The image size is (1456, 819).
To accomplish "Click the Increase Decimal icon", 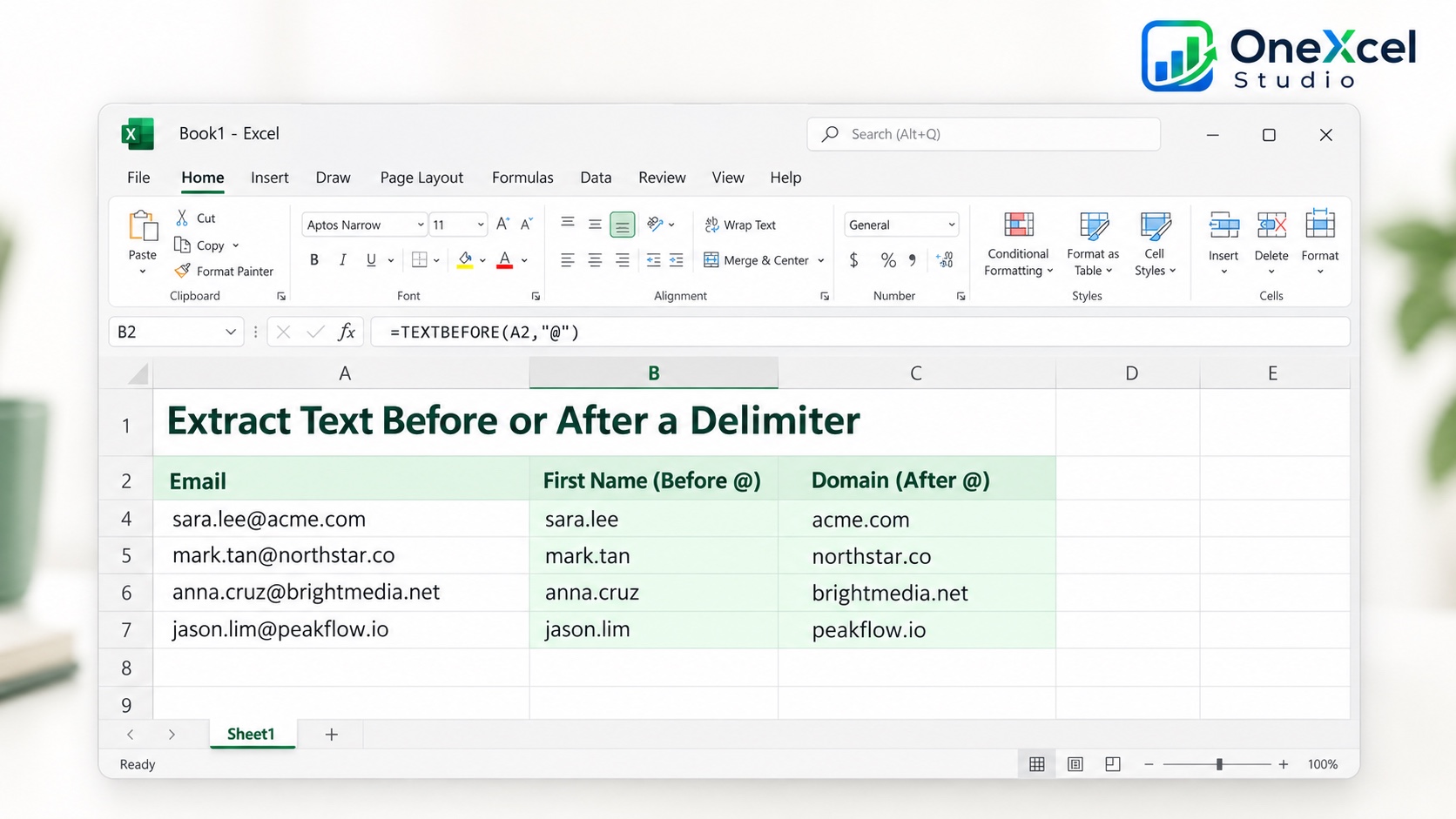I will tap(945, 259).
